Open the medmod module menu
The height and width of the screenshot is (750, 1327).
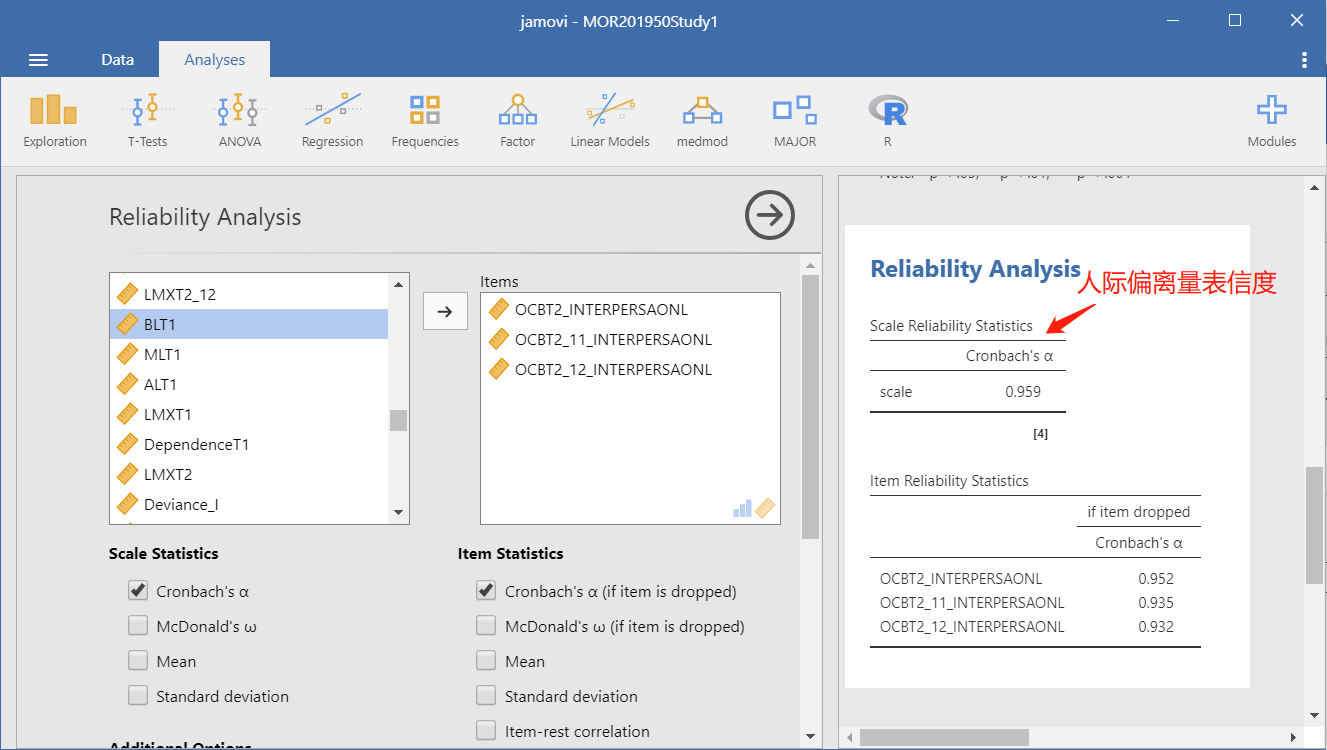coord(703,120)
